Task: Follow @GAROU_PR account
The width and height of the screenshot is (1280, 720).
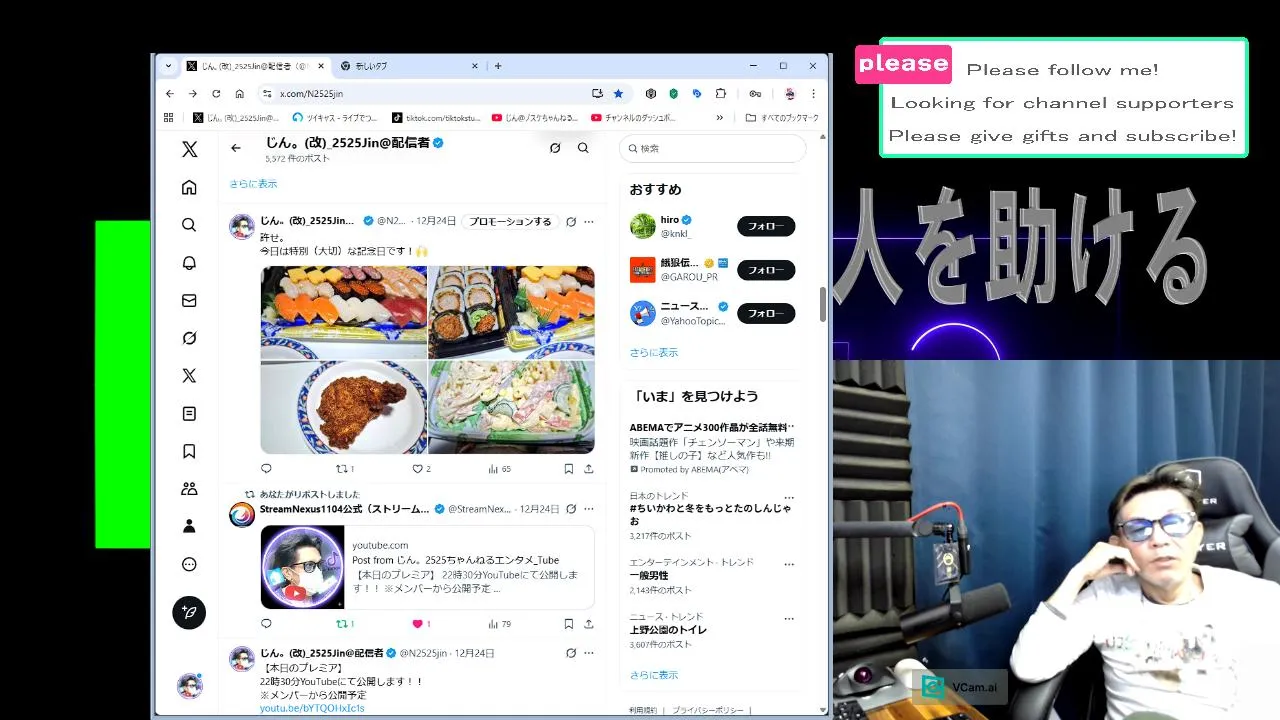Action: pyautogui.click(x=766, y=270)
